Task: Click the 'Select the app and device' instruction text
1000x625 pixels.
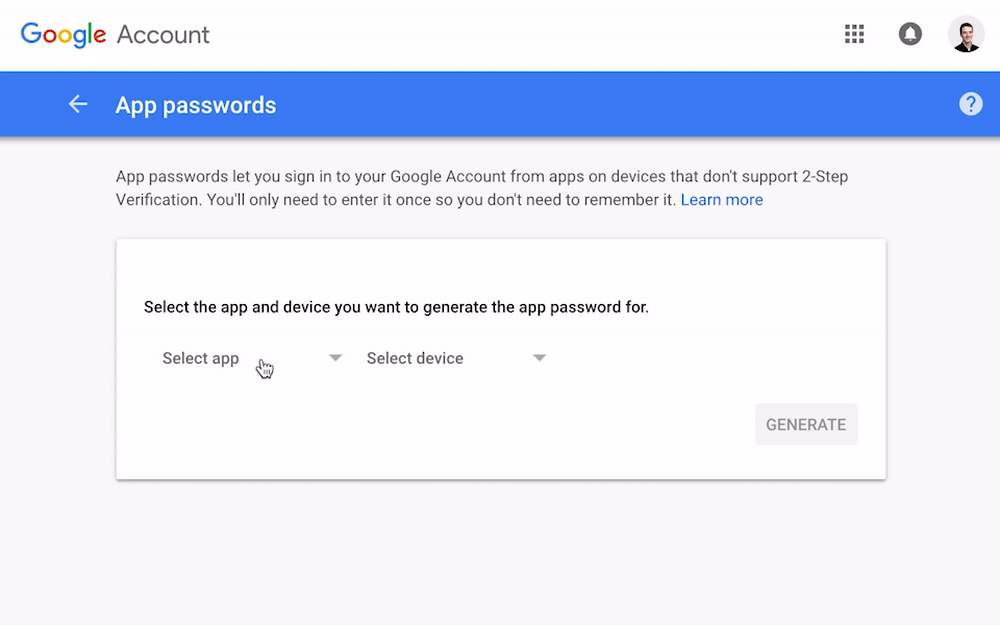Action: [396, 307]
